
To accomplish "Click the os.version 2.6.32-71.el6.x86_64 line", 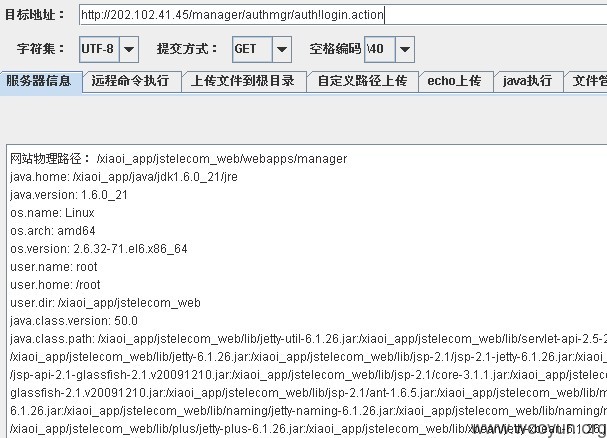I will tap(99, 249).
